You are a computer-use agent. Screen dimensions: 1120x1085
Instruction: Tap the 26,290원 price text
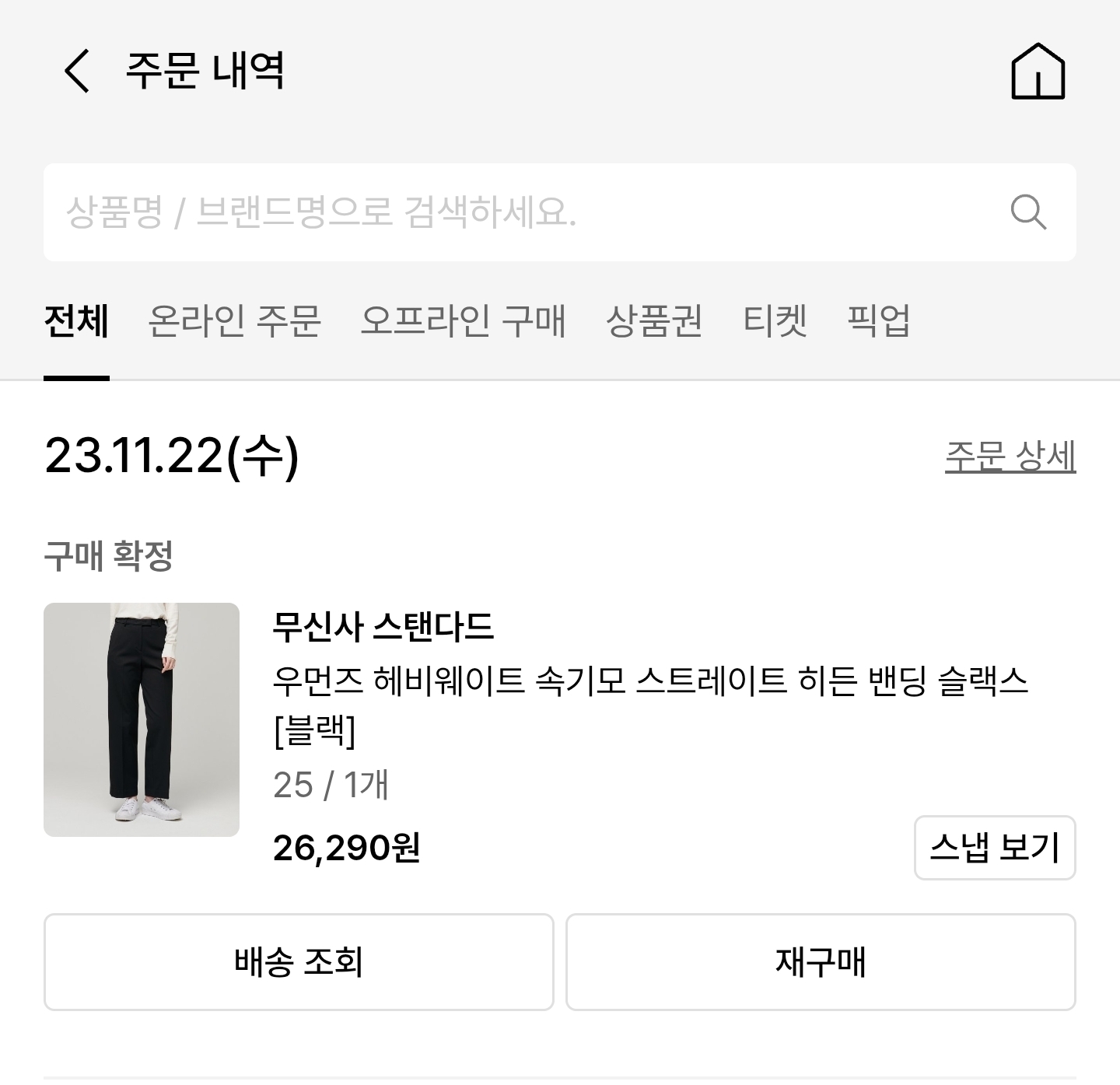click(x=346, y=848)
